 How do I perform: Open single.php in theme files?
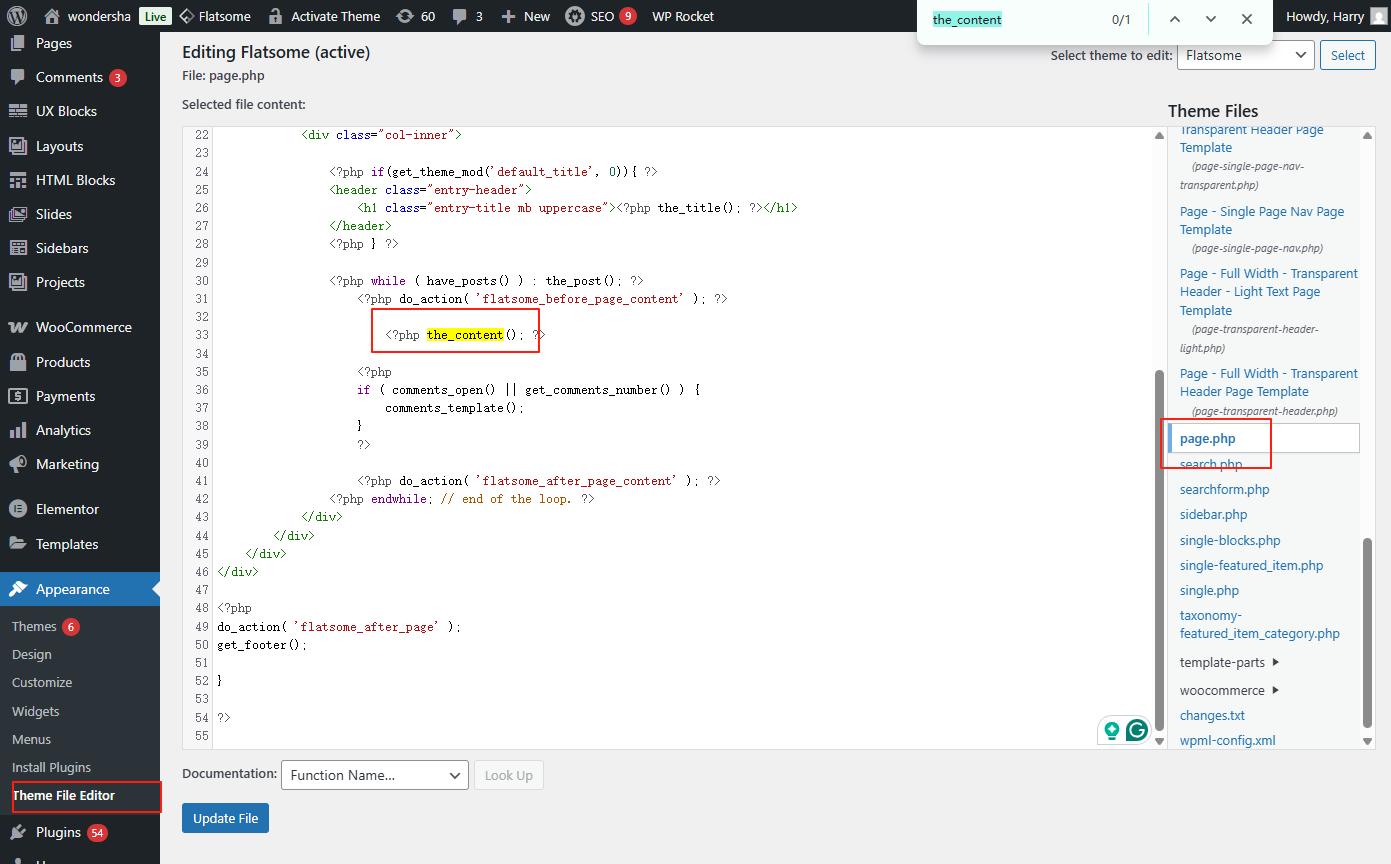coord(1209,590)
